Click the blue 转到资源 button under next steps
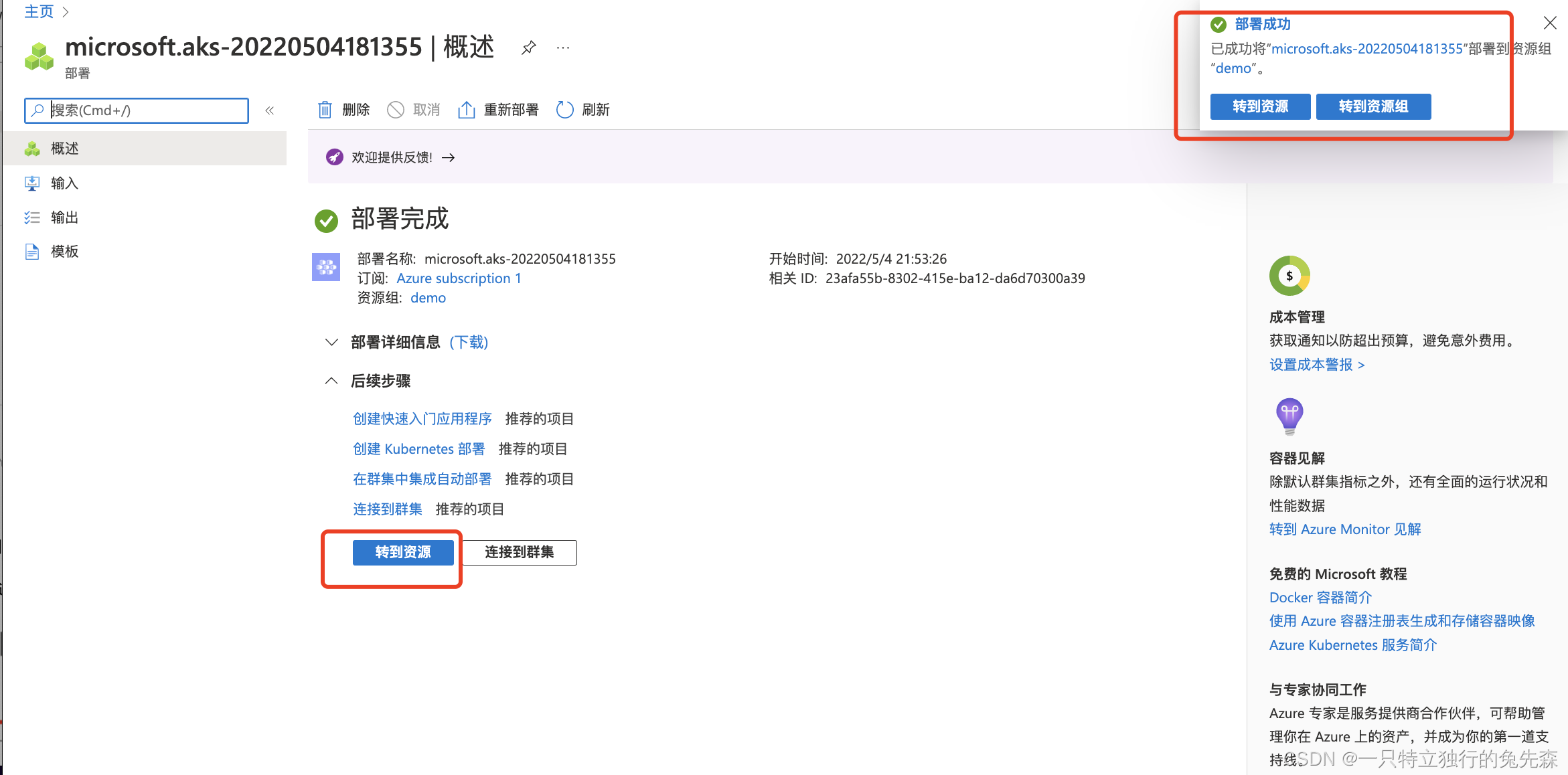The height and width of the screenshot is (775, 1568). [403, 552]
